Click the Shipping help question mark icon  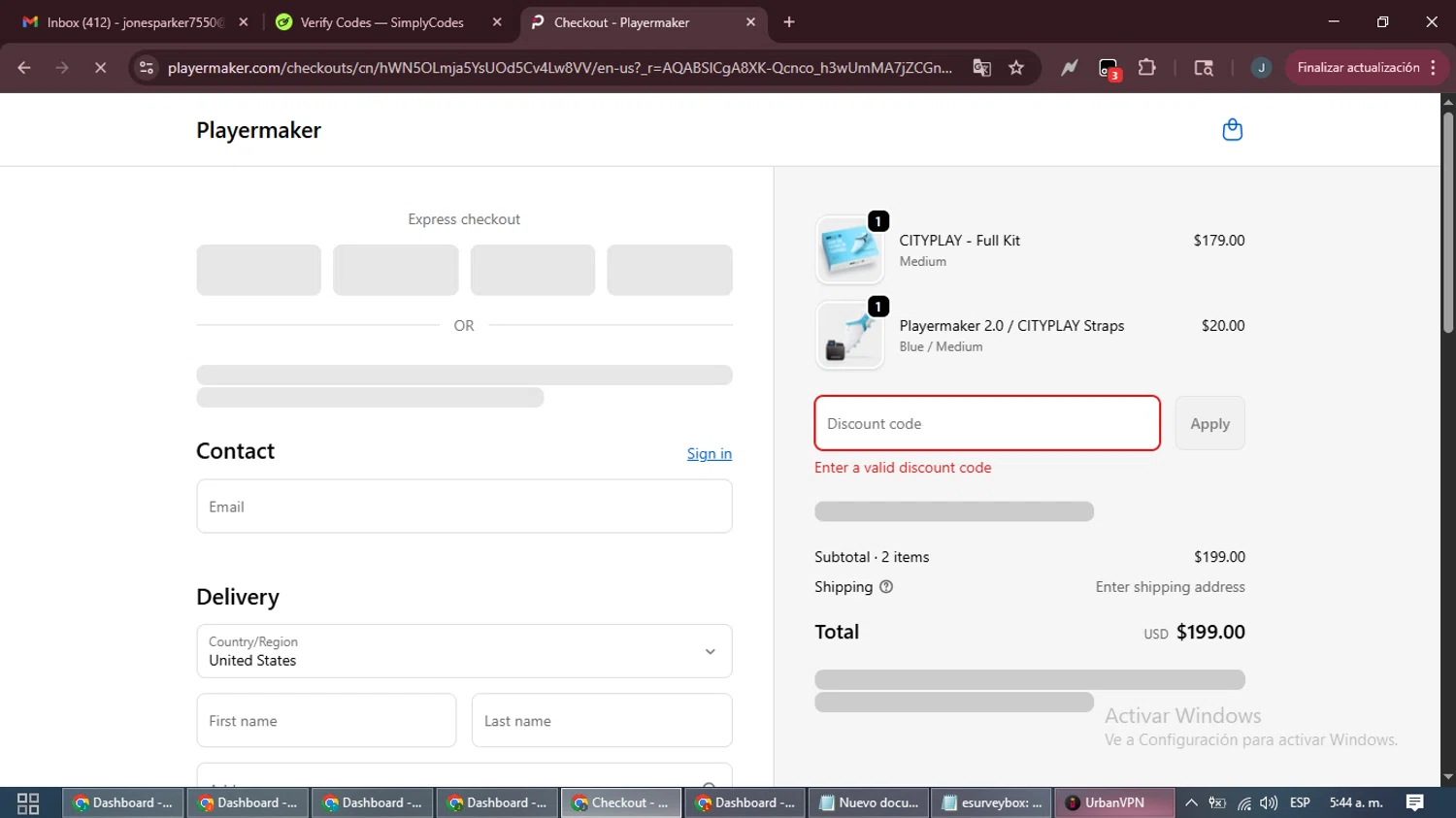[886, 587]
